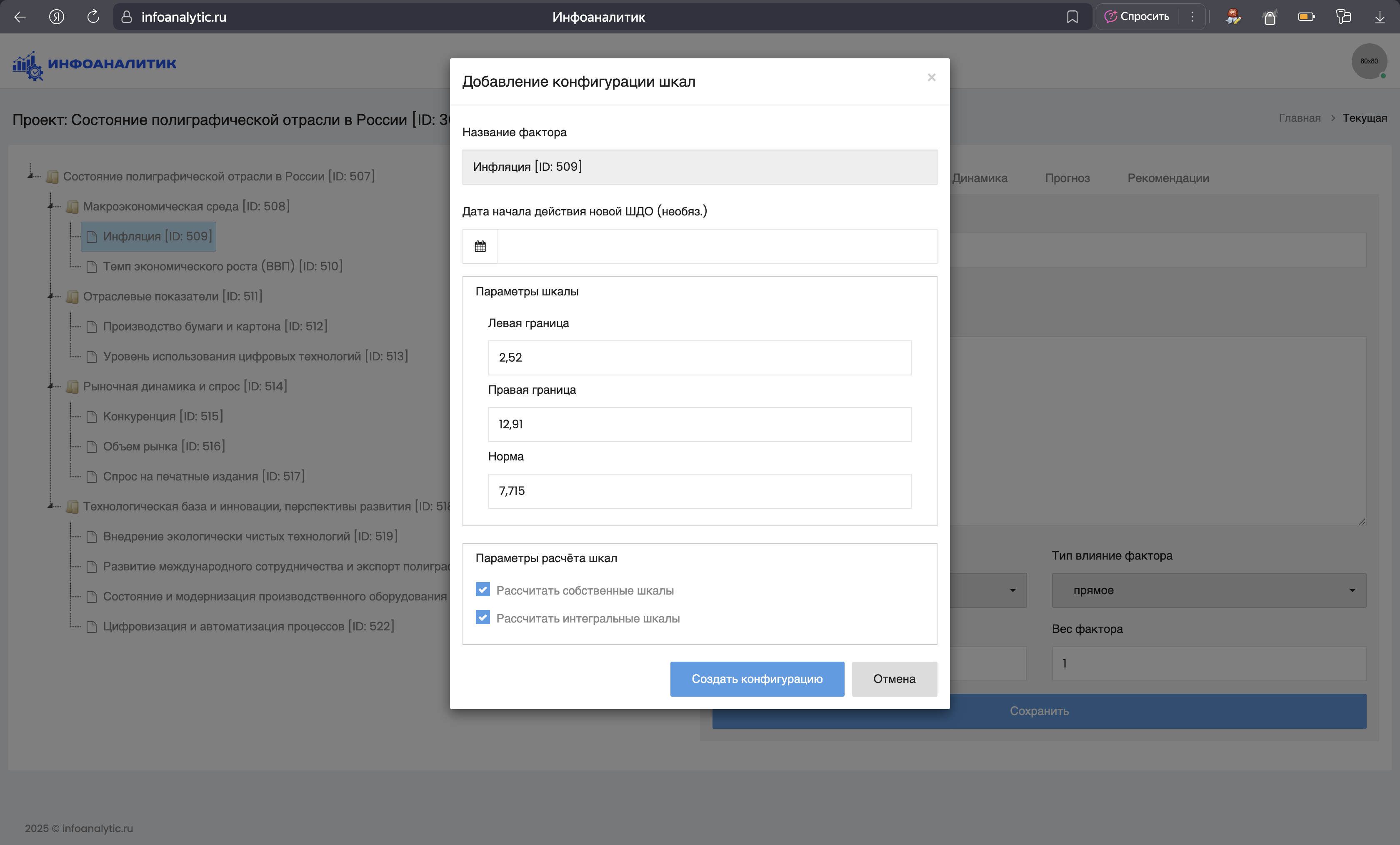Open the Рекомендации tab

pyautogui.click(x=1167, y=178)
